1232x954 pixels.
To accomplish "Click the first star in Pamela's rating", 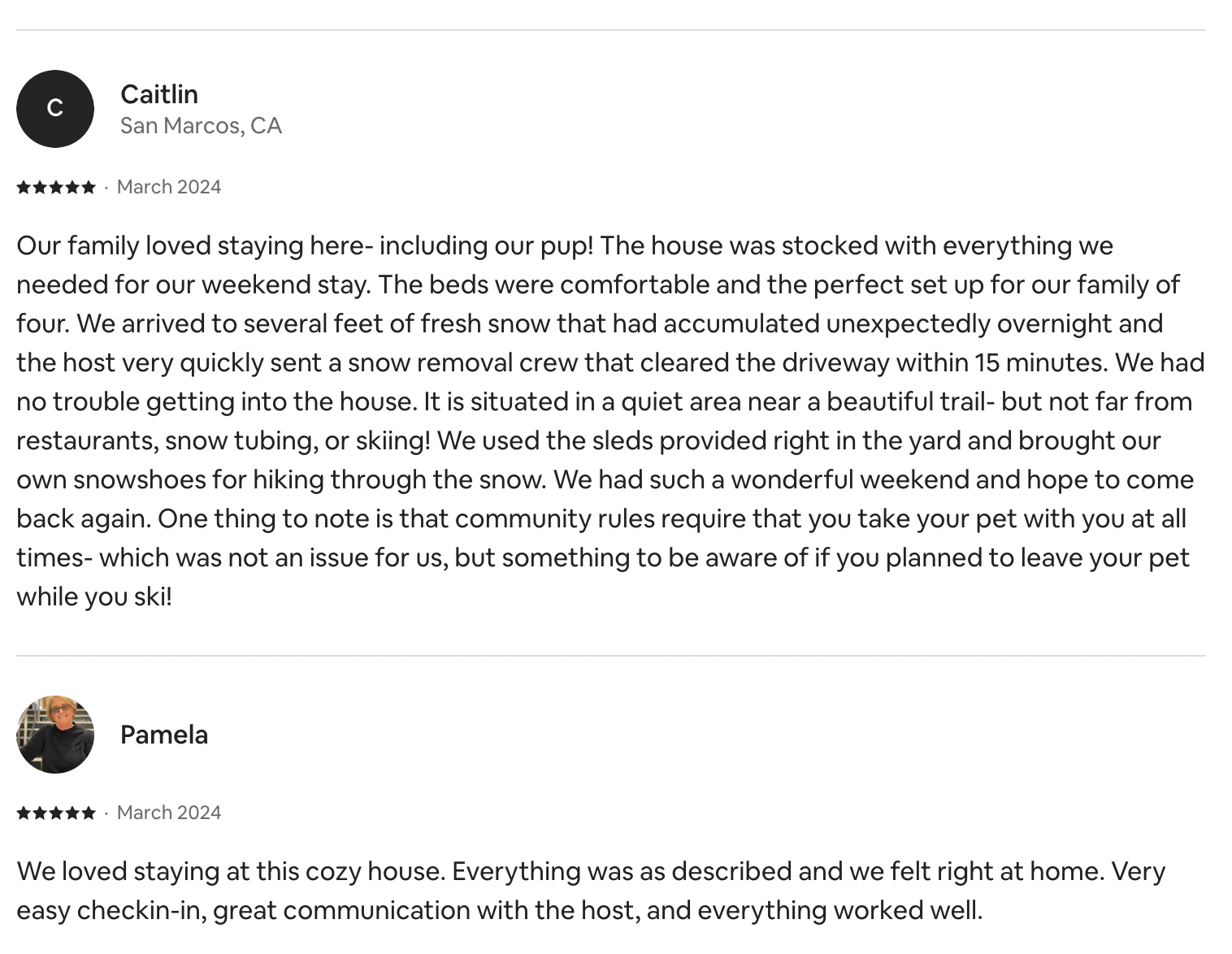I will pyautogui.click(x=24, y=813).
